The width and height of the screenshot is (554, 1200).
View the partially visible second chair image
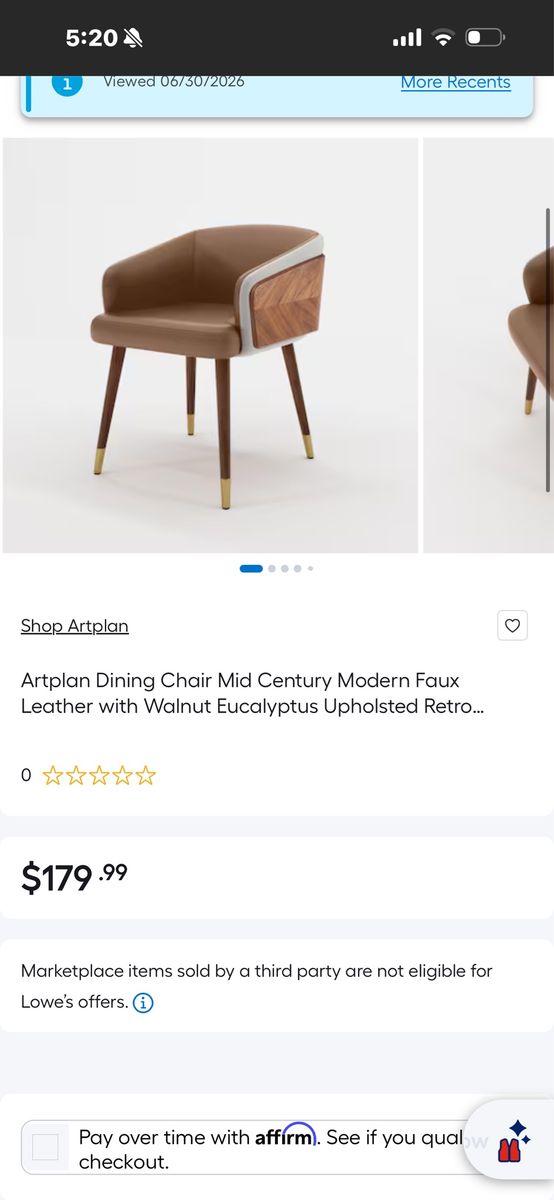coord(488,345)
